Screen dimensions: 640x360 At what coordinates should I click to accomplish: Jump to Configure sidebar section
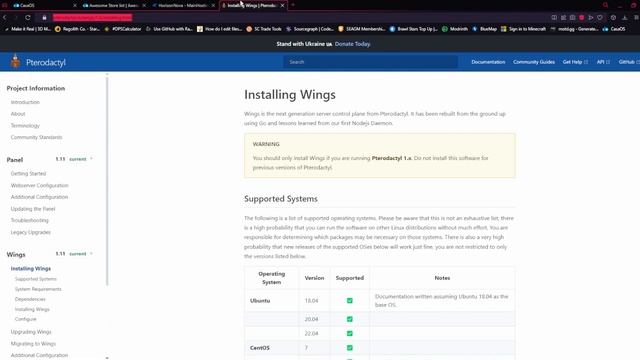click(25, 319)
